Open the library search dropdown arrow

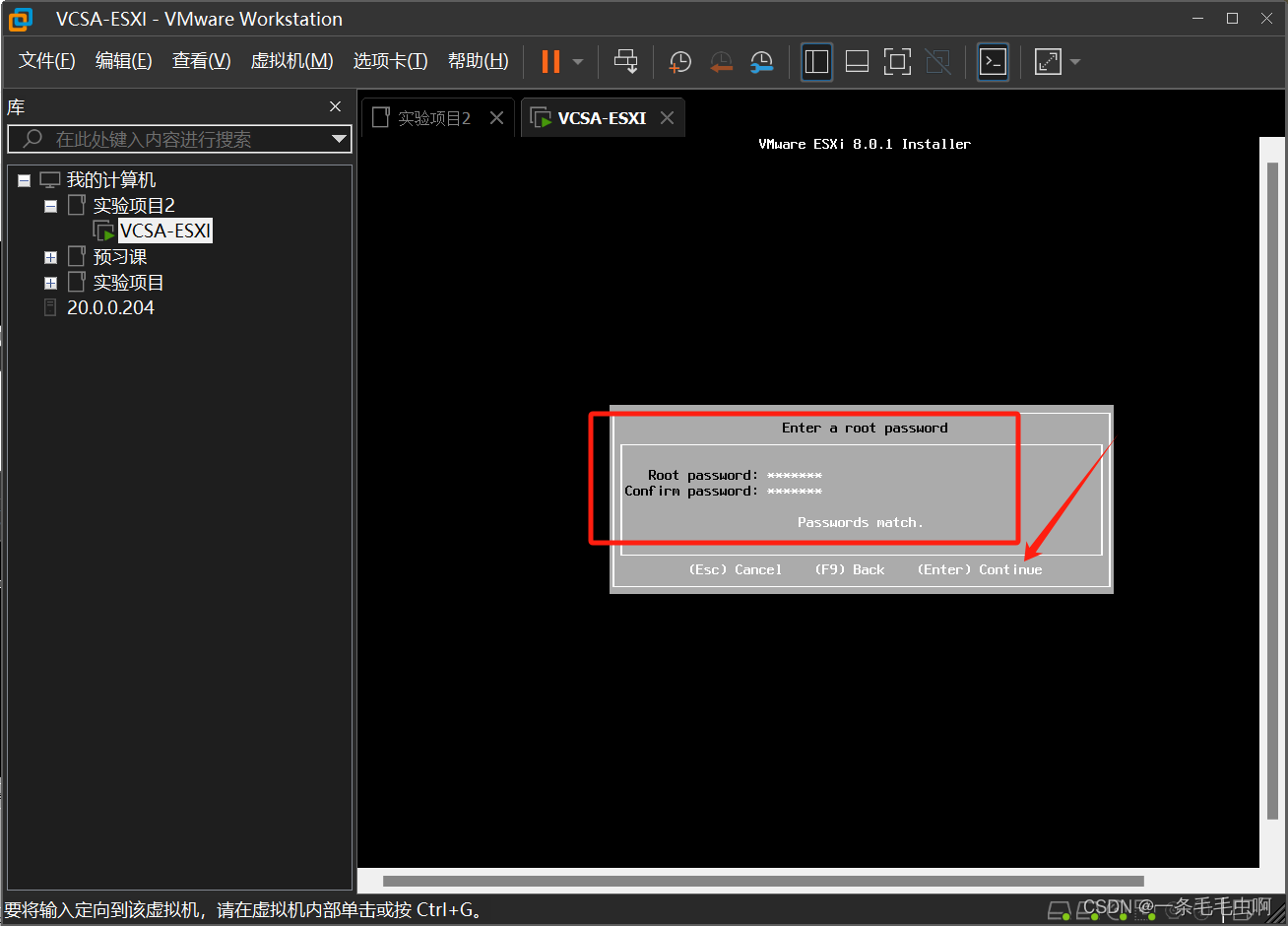point(339,139)
